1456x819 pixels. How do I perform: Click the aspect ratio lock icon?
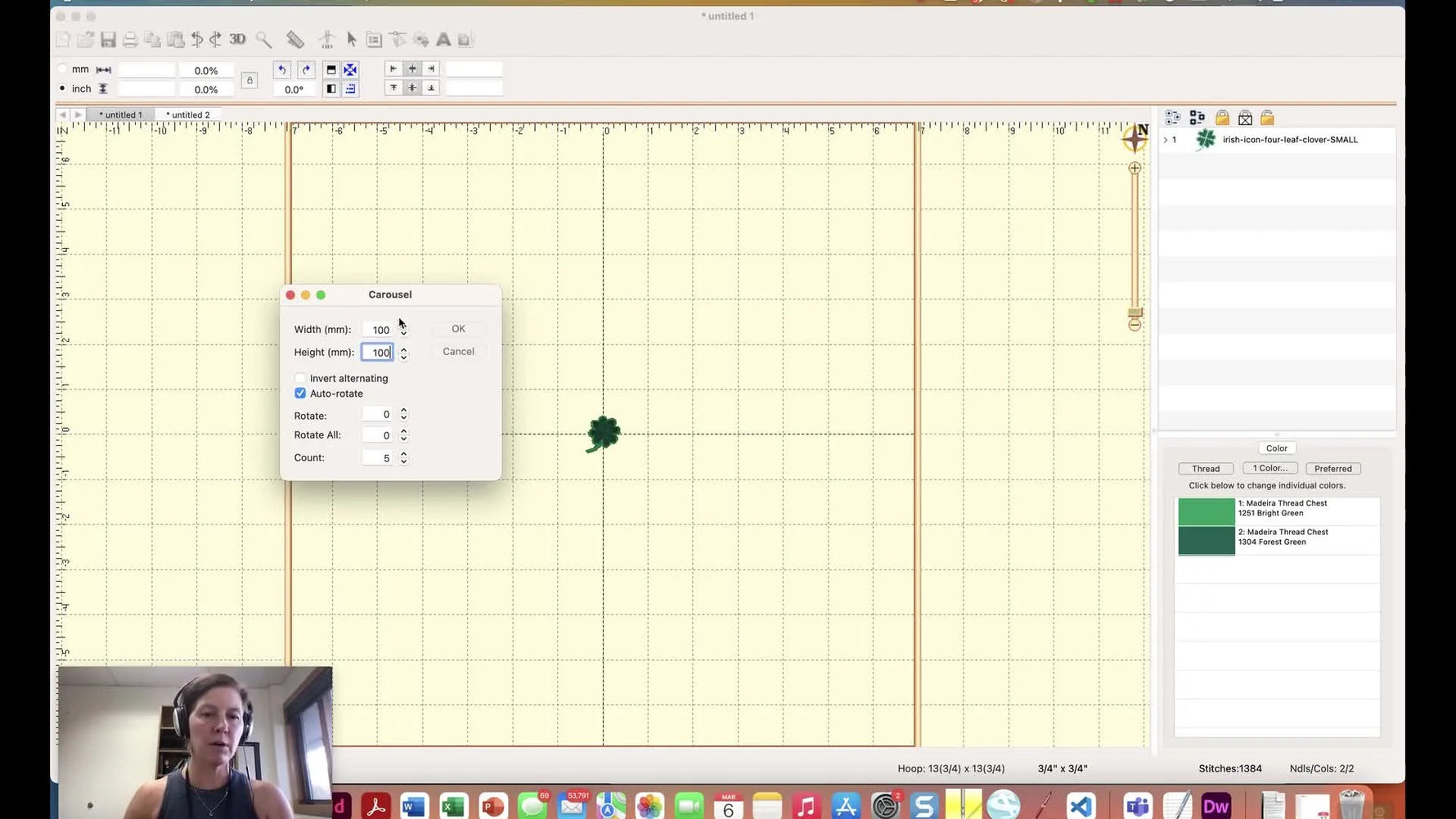249,80
